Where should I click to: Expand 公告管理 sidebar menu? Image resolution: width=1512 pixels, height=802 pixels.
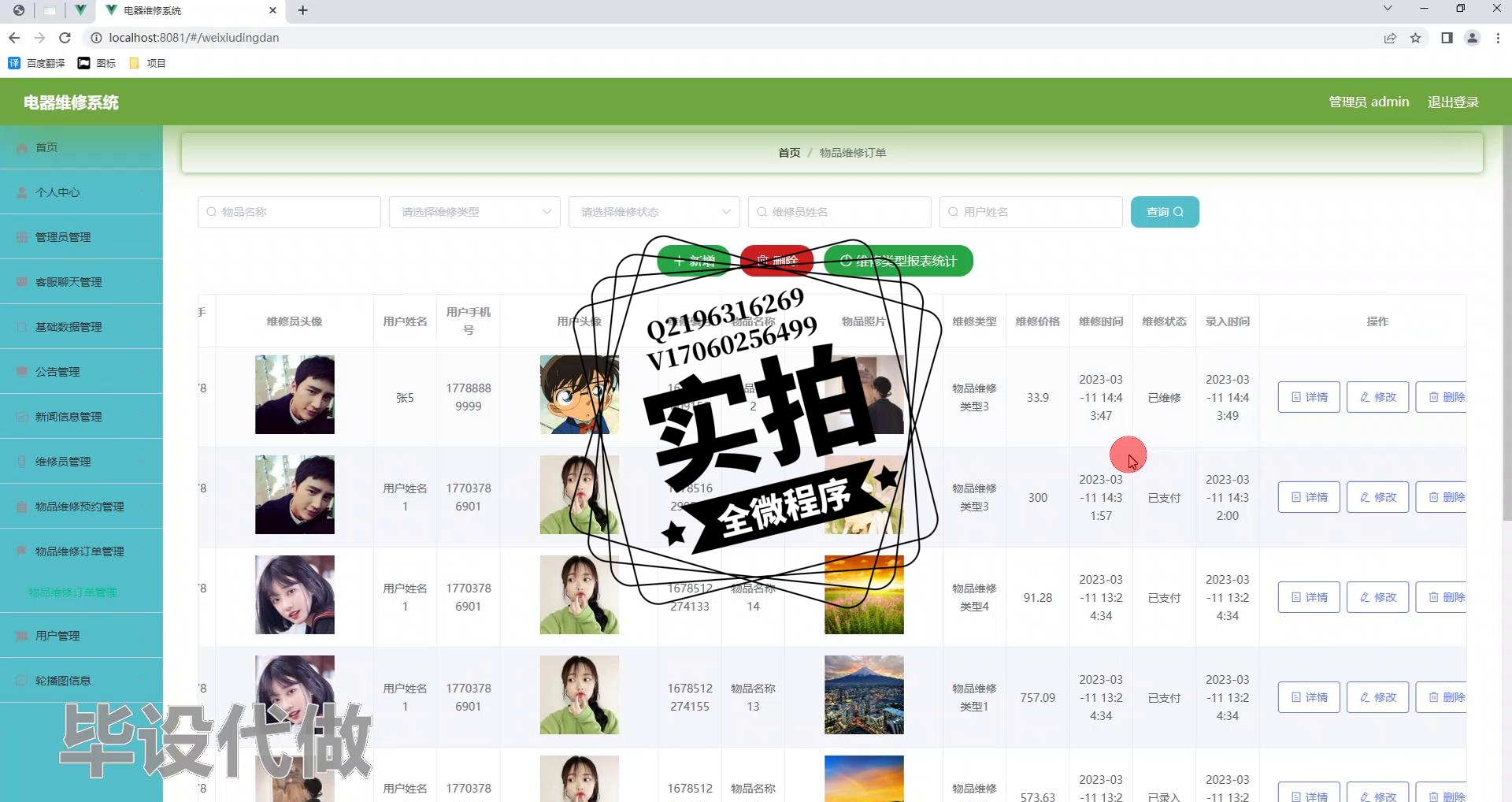(x=81, y=372)
